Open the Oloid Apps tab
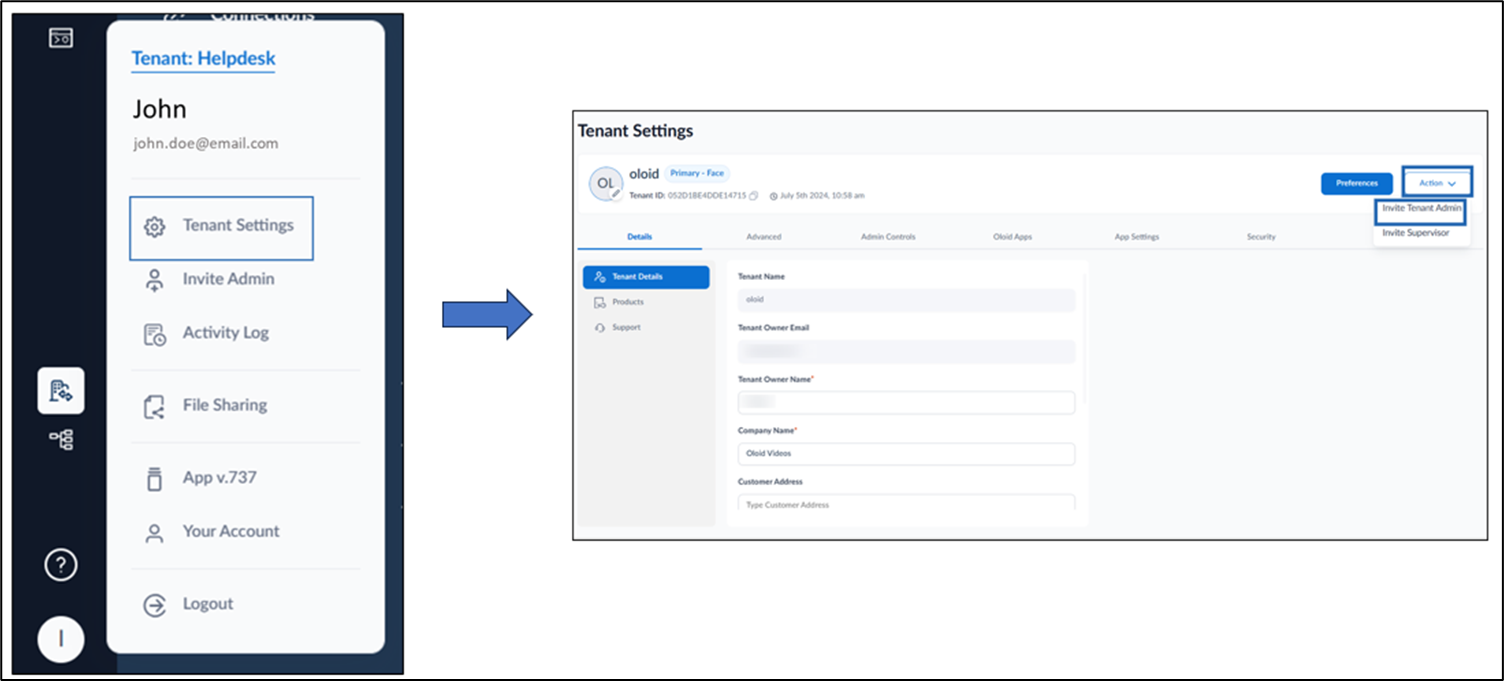 point(1012,237)
